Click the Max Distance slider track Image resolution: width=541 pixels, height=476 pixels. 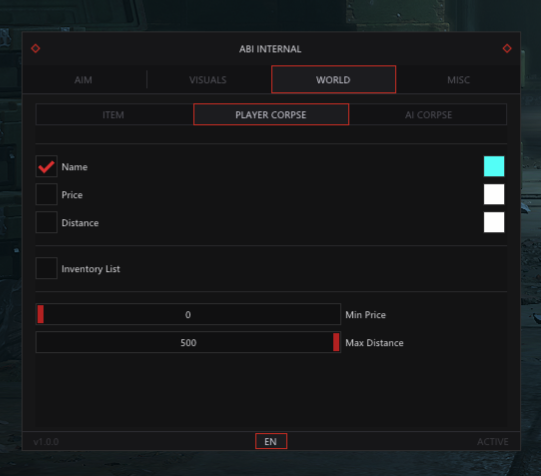tap(188, 342)
